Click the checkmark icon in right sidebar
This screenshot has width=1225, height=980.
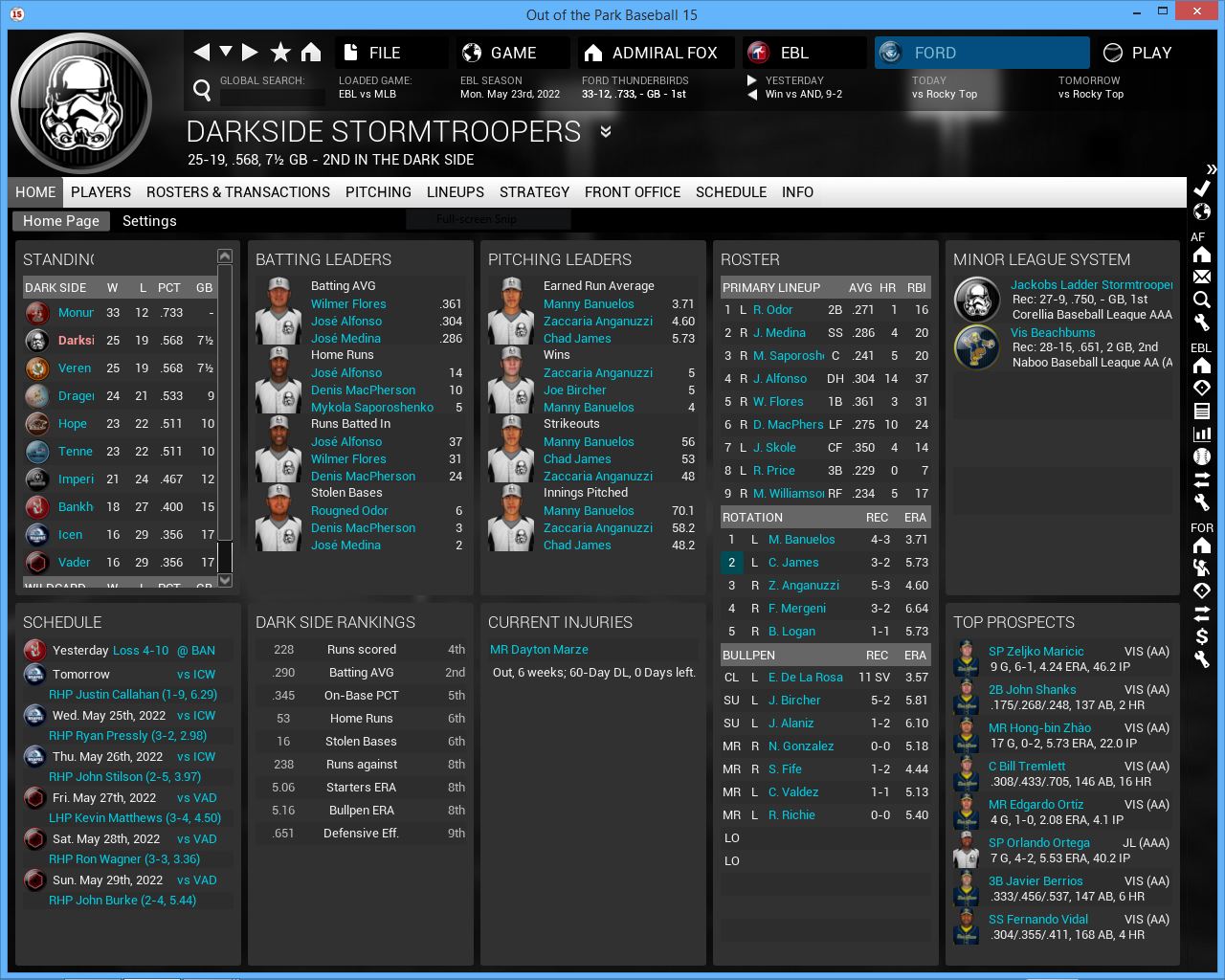coord(1202,189)
